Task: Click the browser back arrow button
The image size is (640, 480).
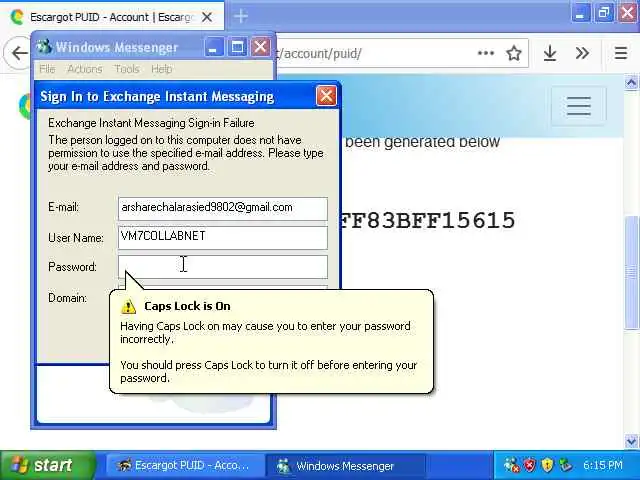Action: (x=19, y=53)
